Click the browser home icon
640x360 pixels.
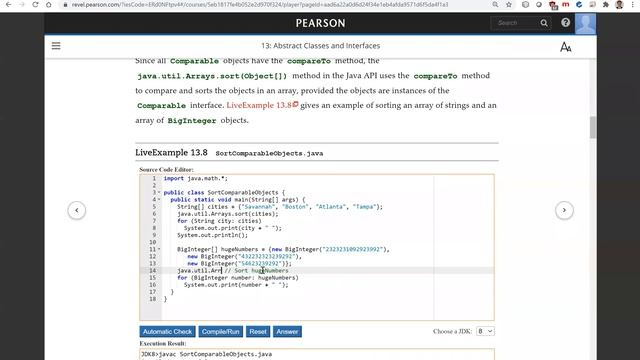(x=49, y=4)
